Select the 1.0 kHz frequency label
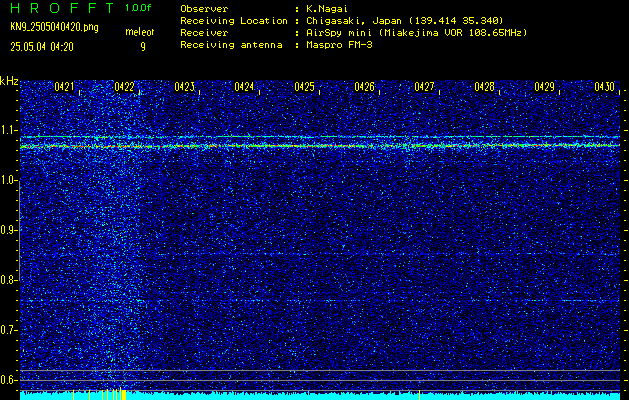Screen dimensions: 629x400 [8, 180]
